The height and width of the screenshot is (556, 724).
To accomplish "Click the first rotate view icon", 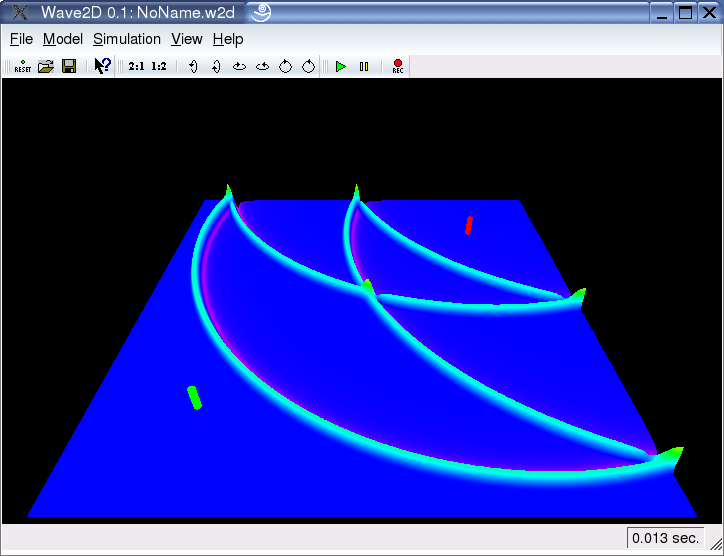I will 192,66.
